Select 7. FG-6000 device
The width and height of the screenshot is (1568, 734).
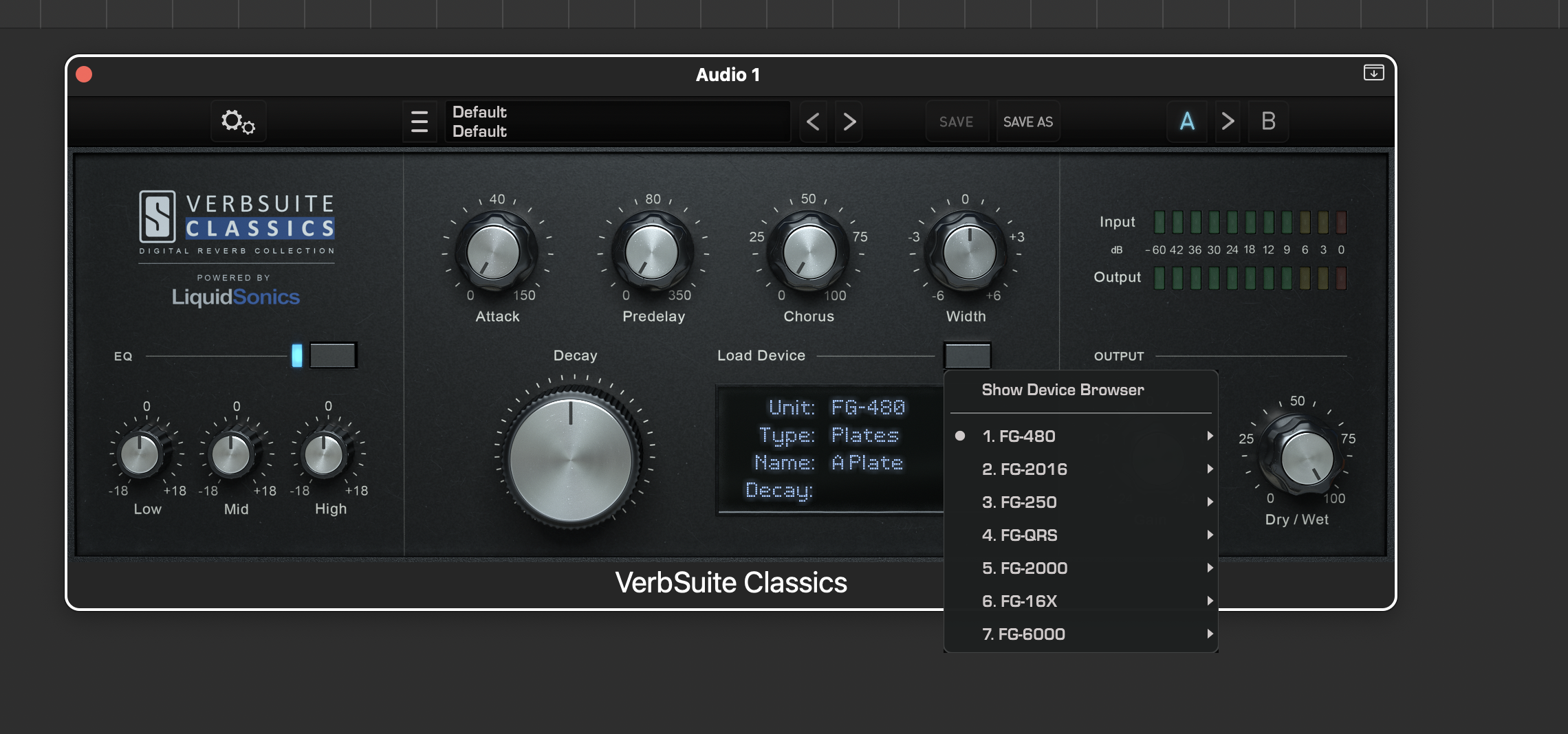point(1080,634)
